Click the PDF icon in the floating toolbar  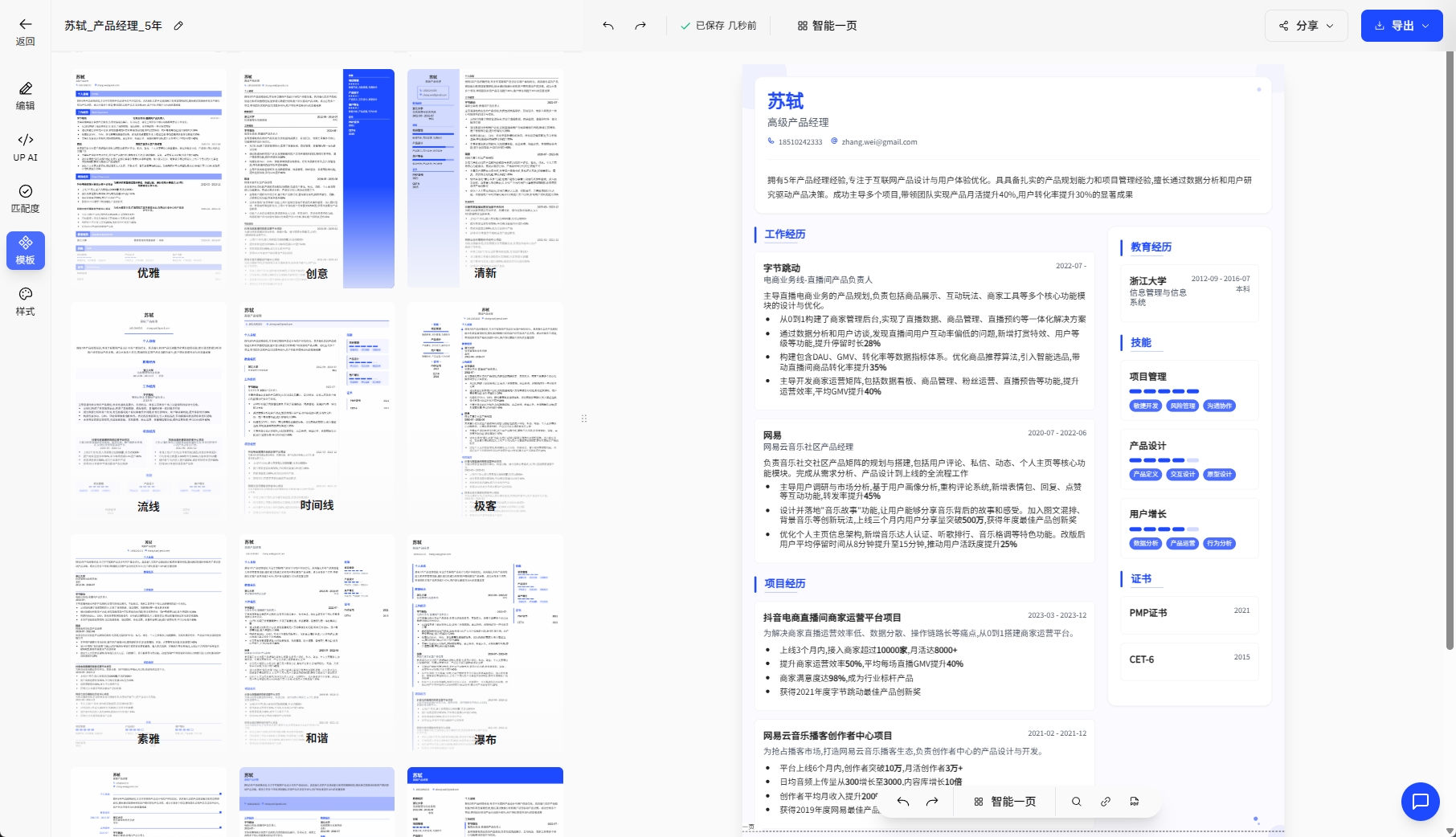(1135, 802)
